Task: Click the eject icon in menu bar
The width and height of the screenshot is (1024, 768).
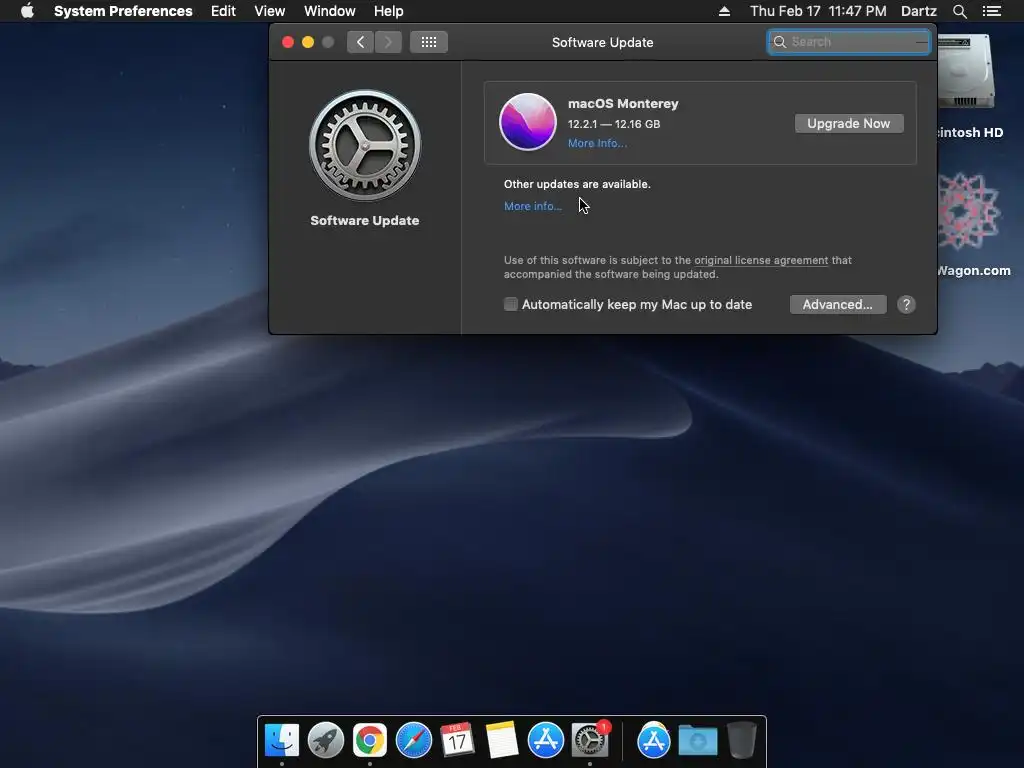Action: tap(724, 11)
